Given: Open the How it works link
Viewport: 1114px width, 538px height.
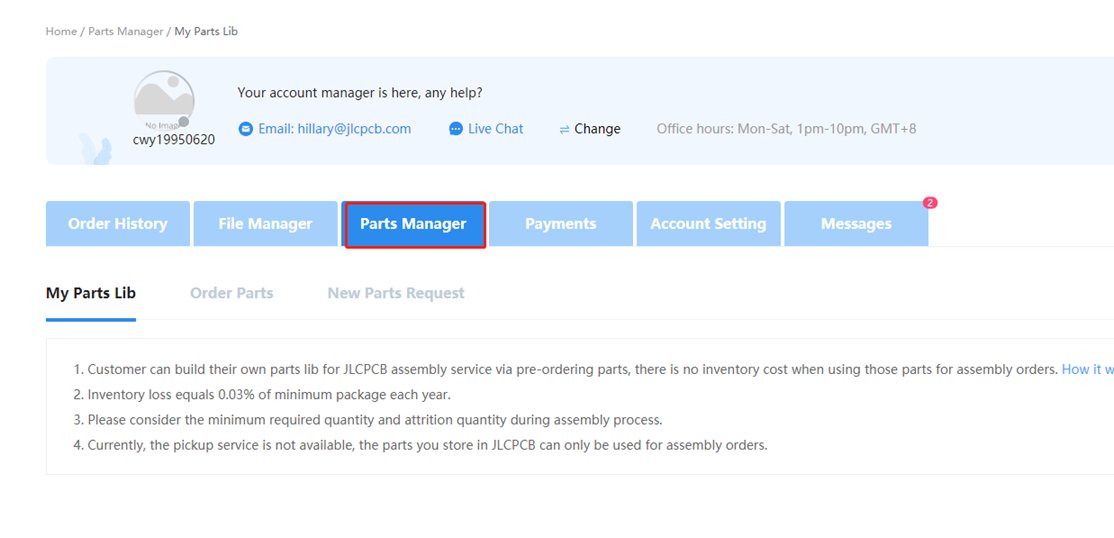Looking at the screenshot, I should point(1088,370).
